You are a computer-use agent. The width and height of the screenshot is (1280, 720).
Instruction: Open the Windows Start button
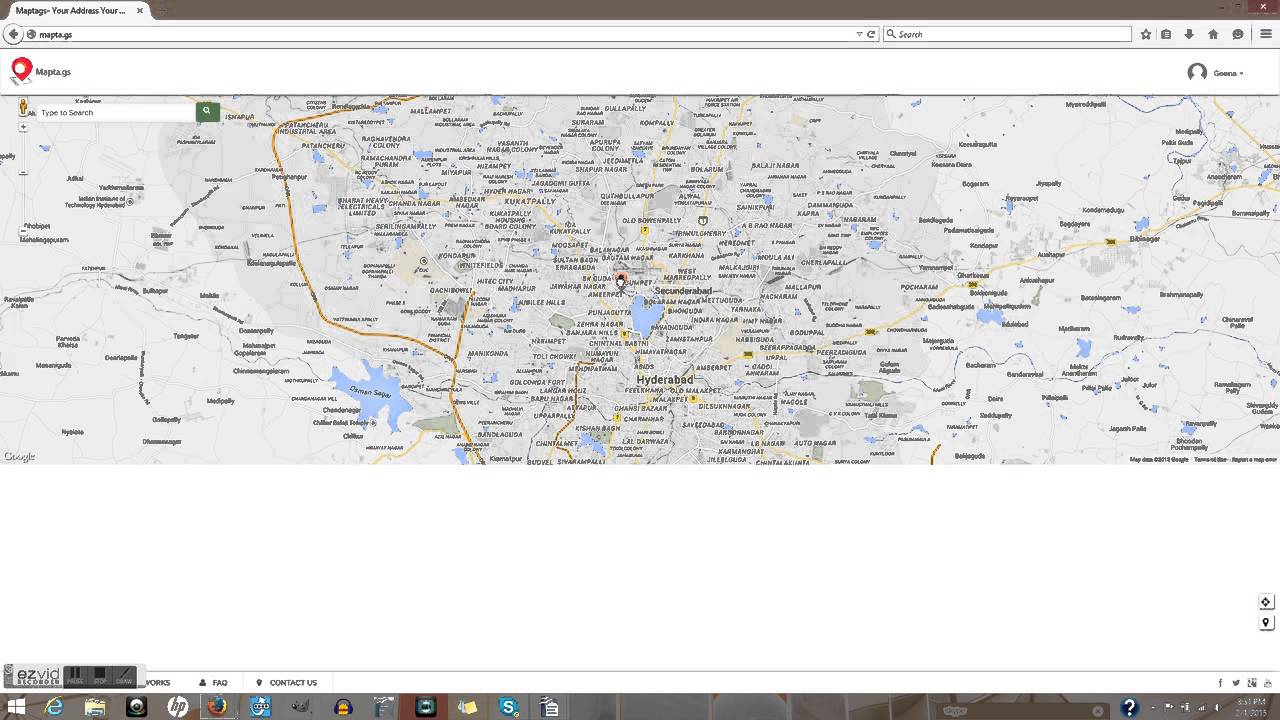tap(17, 707)
